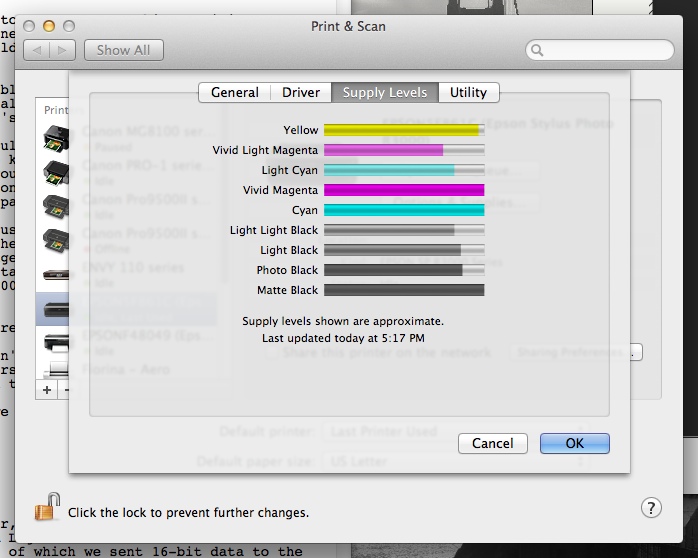Click the Cyan ink level bar
This screenshot has height=558, width=698.
coord(404,210)
